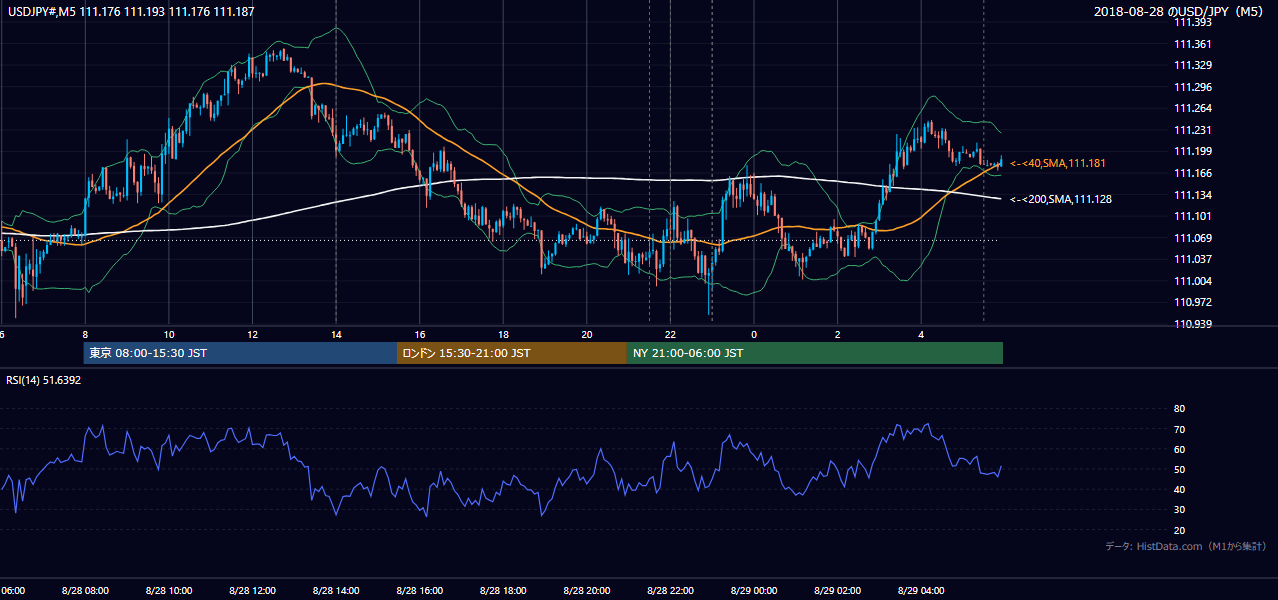Click price axis value 111.296

coord(1192,87)
